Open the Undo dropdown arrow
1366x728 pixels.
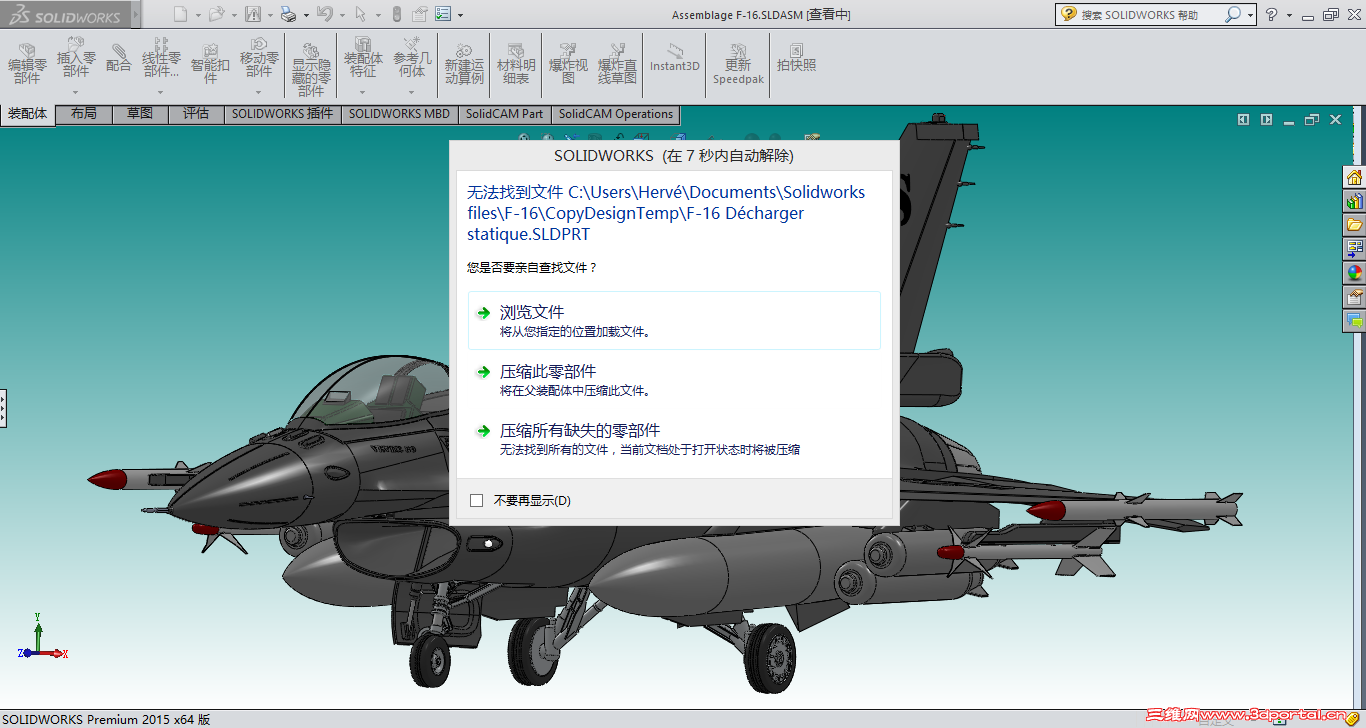click(341, 16)
